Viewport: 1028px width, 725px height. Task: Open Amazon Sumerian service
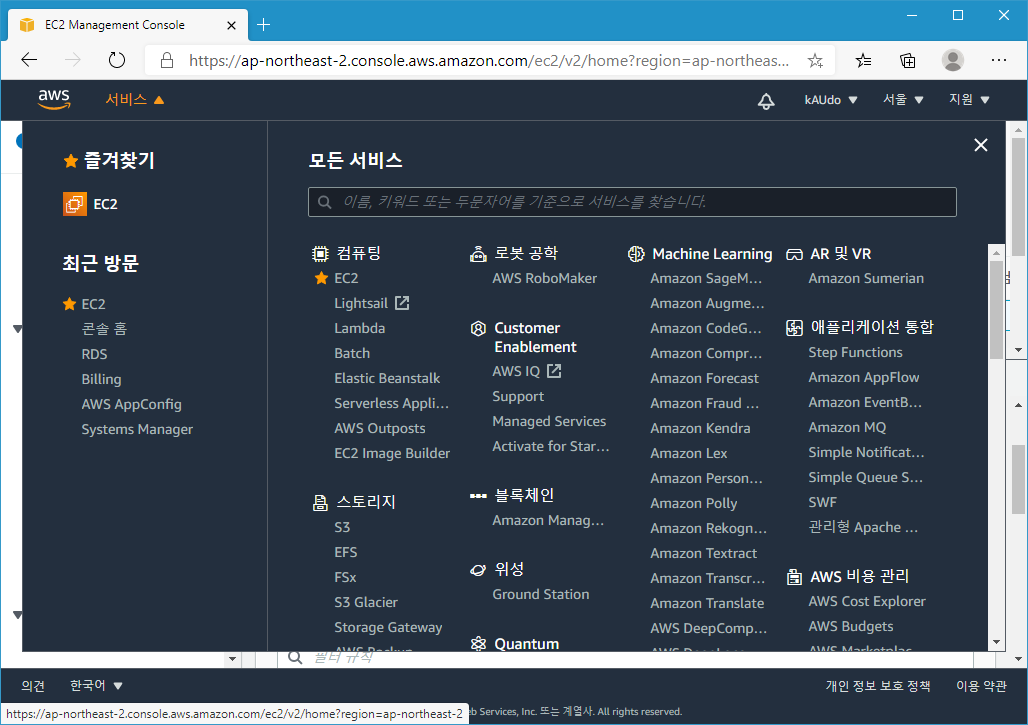(x=865, y=279)
